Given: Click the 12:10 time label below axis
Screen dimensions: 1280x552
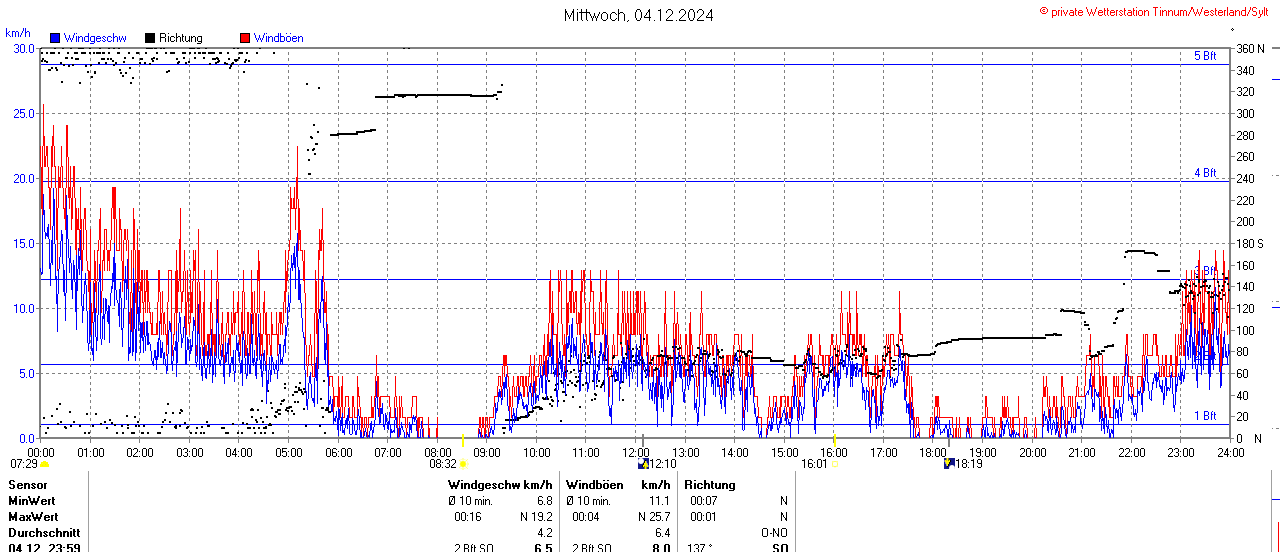Looking at the screenshot, I should click(x=663, y=464).
